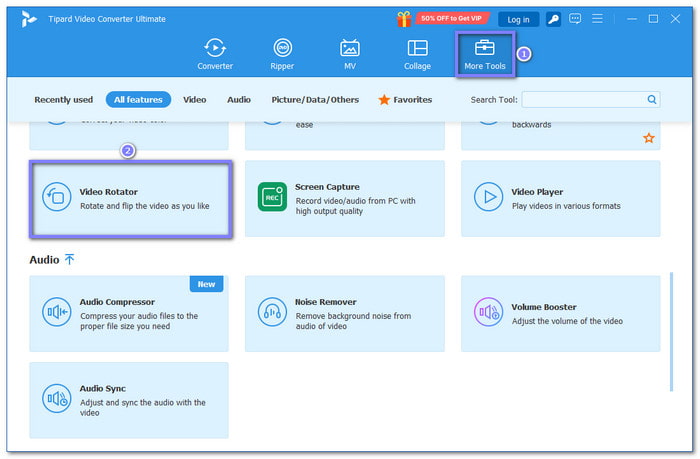Click the 50% OFF to Get VIP banner
This screenshot has height=459, width=700.
click(451, 18)
